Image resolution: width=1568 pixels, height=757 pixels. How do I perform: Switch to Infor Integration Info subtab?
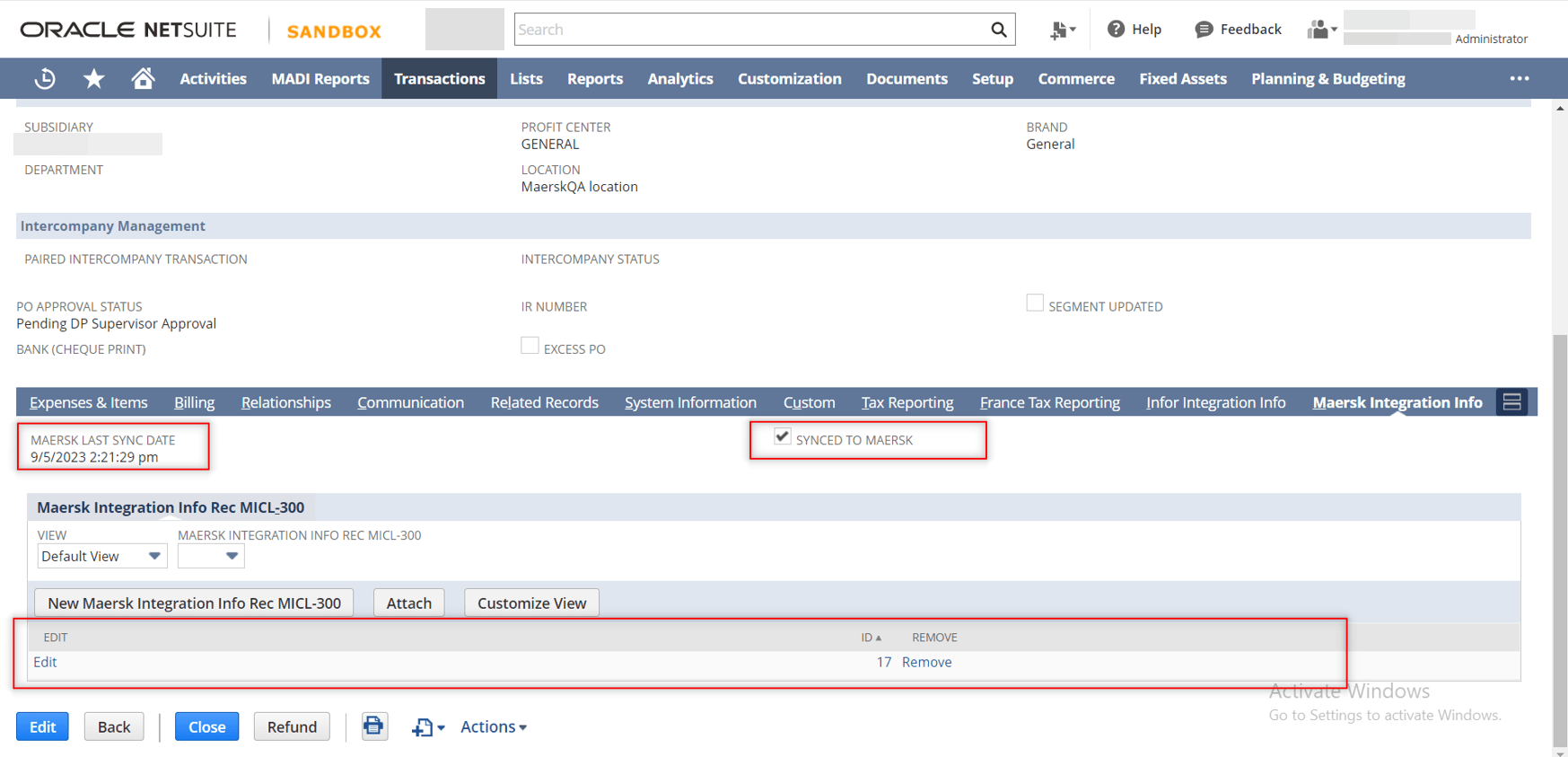coord(1215,402)
